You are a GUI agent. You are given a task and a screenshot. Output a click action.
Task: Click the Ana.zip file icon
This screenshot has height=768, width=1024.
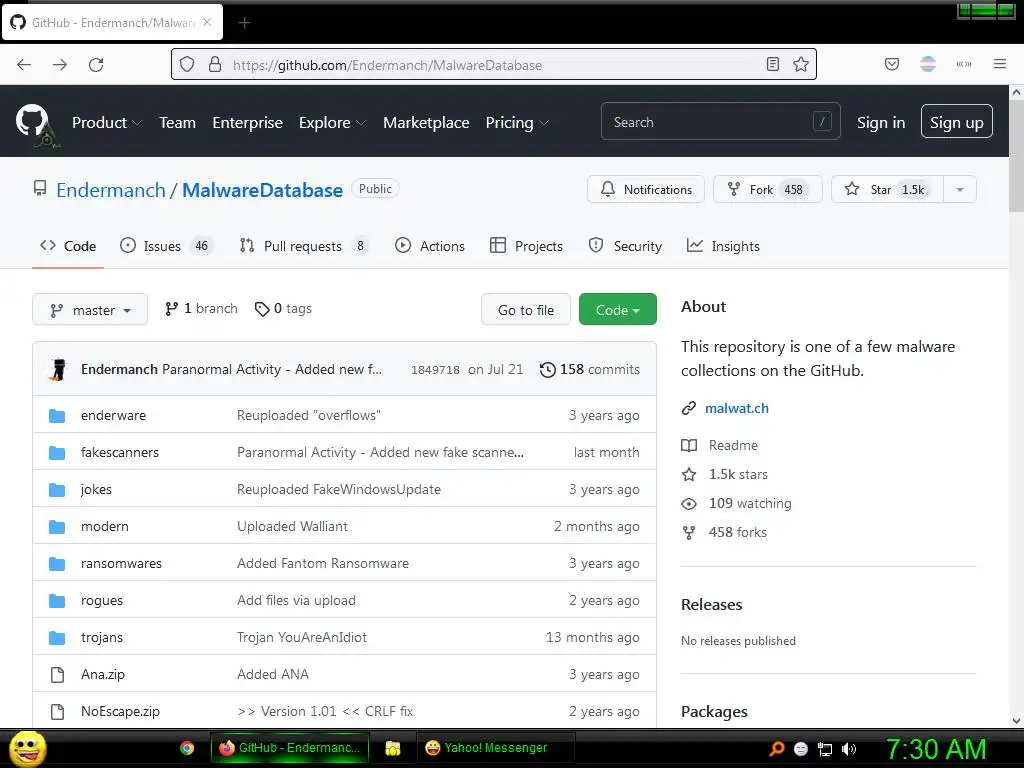click(57, 675)
